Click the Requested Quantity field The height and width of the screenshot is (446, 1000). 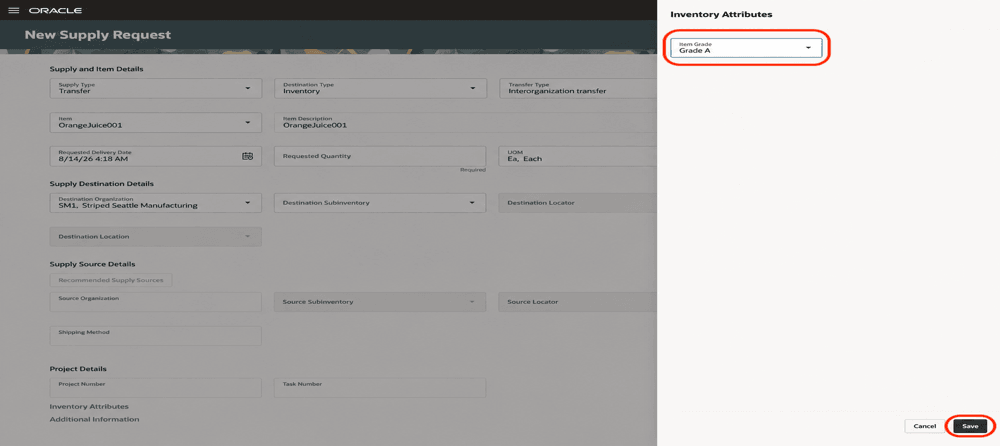pos(380,156)
